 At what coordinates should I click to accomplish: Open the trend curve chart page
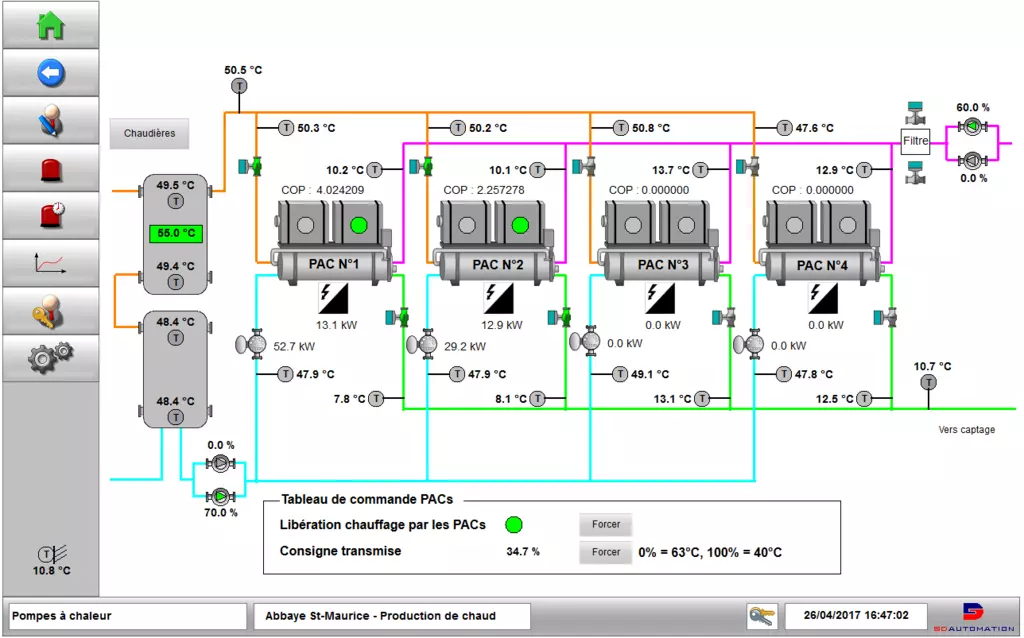click(x=50, y=263)
